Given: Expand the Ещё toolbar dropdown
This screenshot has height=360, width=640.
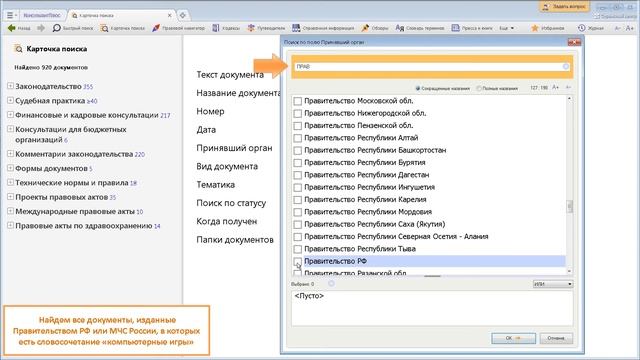Looking at the screenshot, I should click(507, 28).
